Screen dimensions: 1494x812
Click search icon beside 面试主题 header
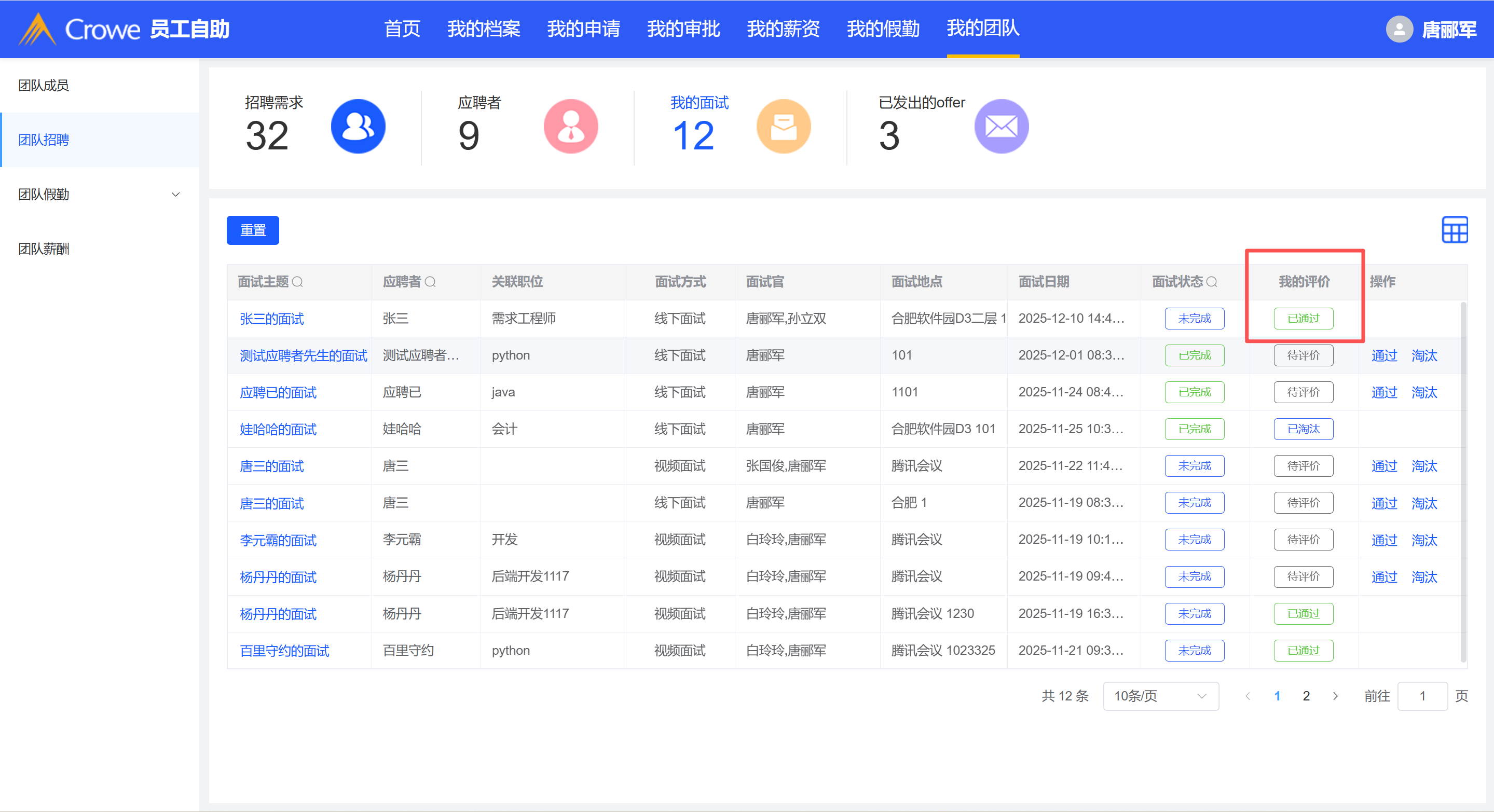tap(297, 282)
